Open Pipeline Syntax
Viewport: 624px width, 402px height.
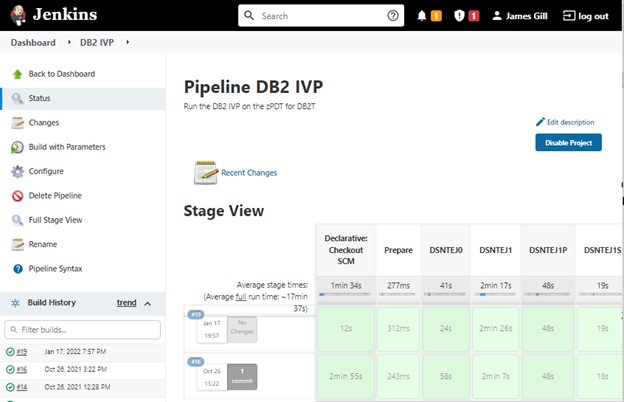click(x=55, y=269)
